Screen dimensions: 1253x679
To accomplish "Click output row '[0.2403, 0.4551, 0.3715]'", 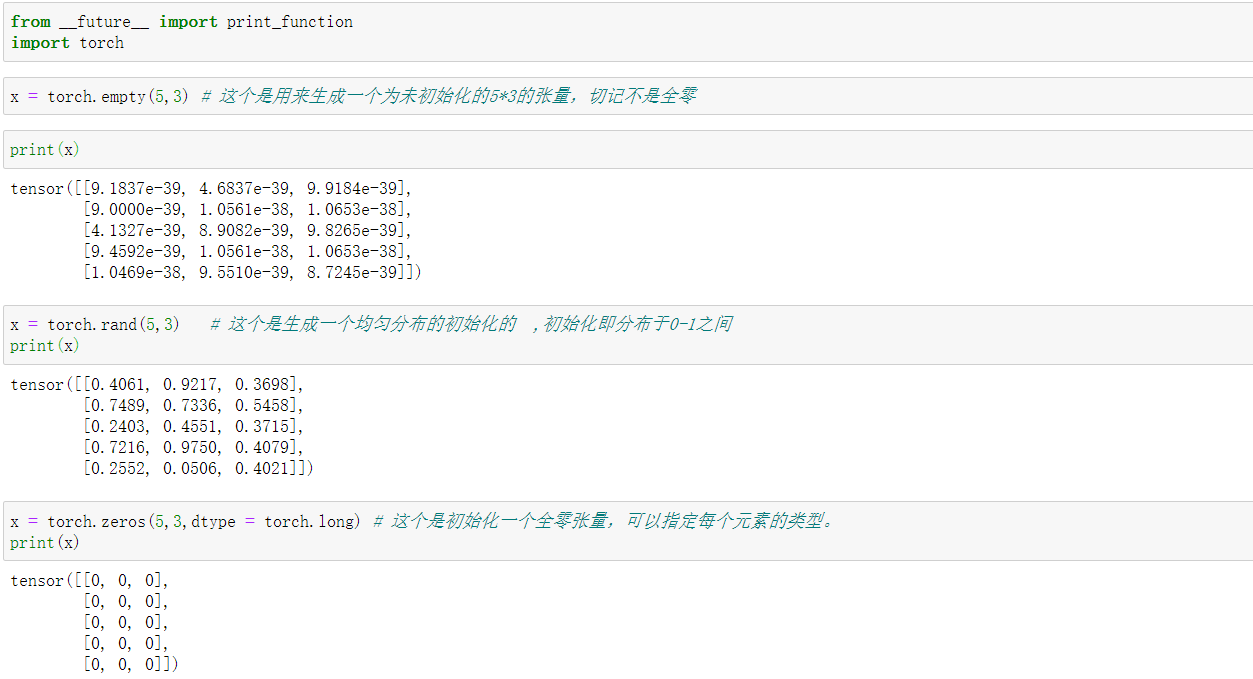I will 194,427.
